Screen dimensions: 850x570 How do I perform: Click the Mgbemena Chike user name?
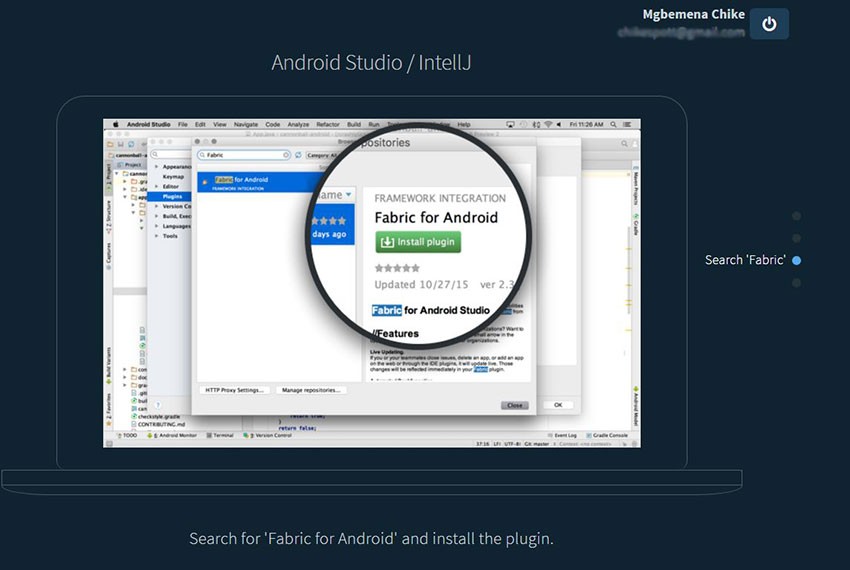point(693,14)
